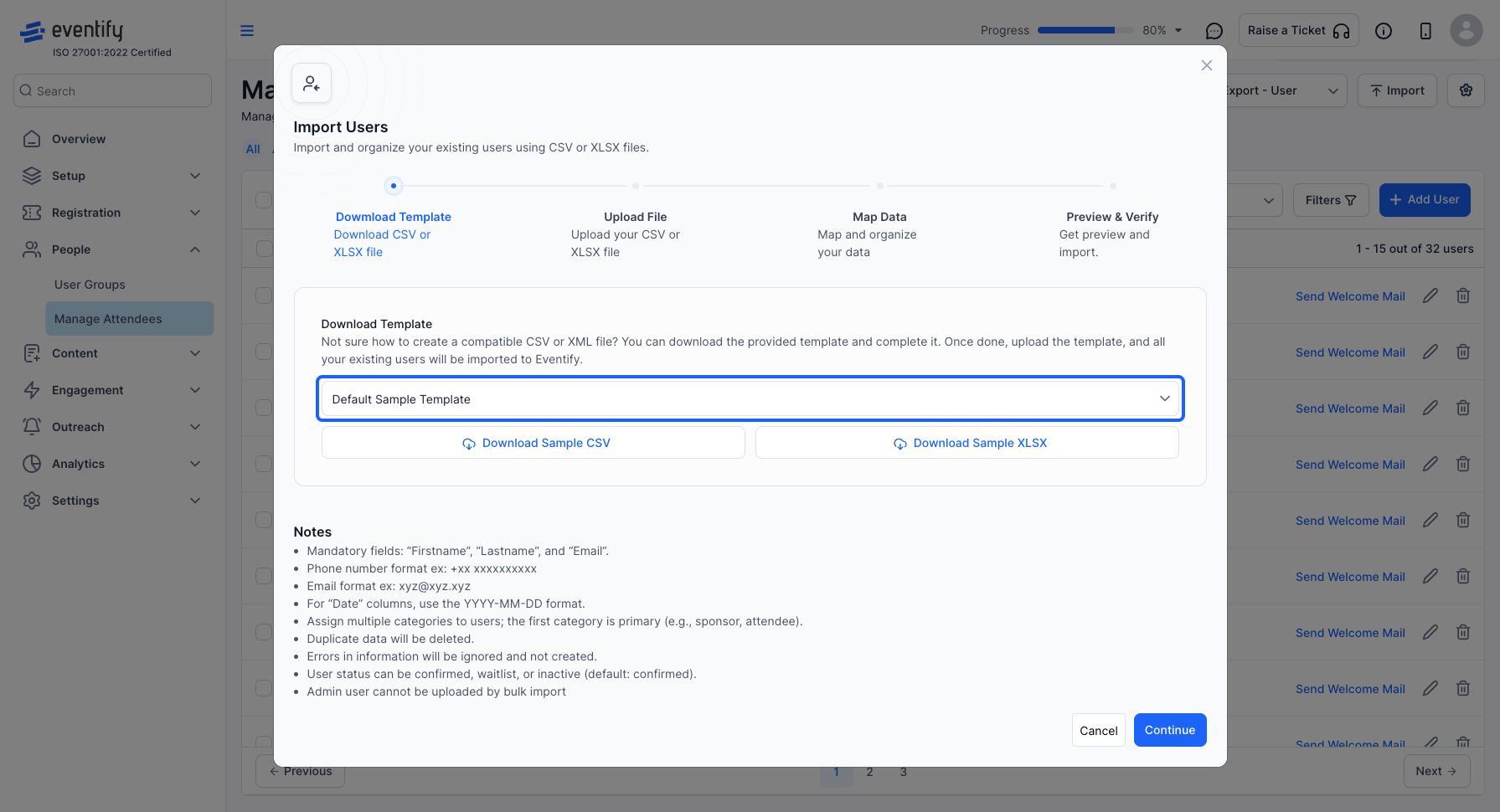Click the edit pencil in second user row

(x=1430, y=352)
